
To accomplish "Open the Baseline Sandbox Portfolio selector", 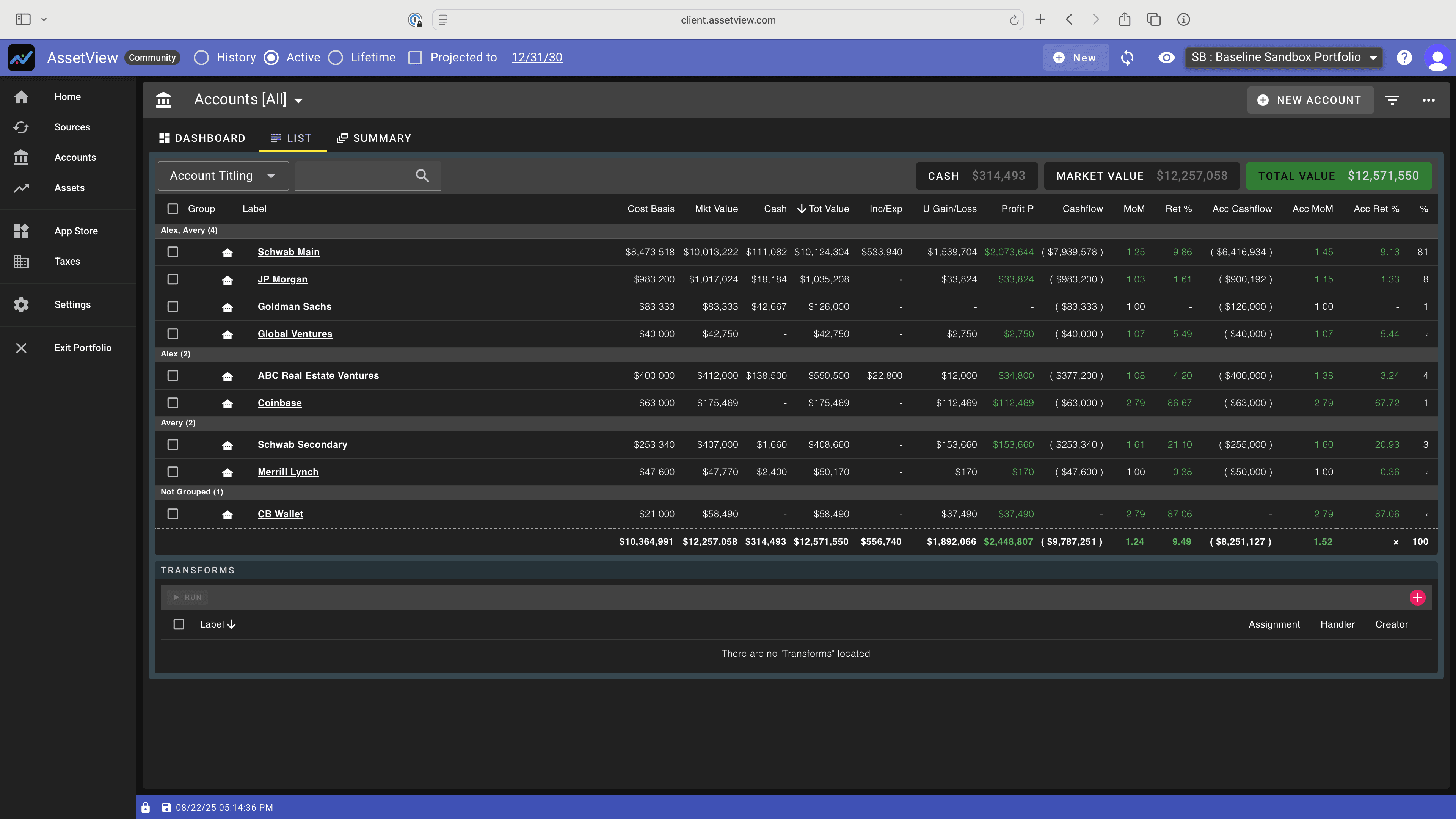I will [1283, 58].
